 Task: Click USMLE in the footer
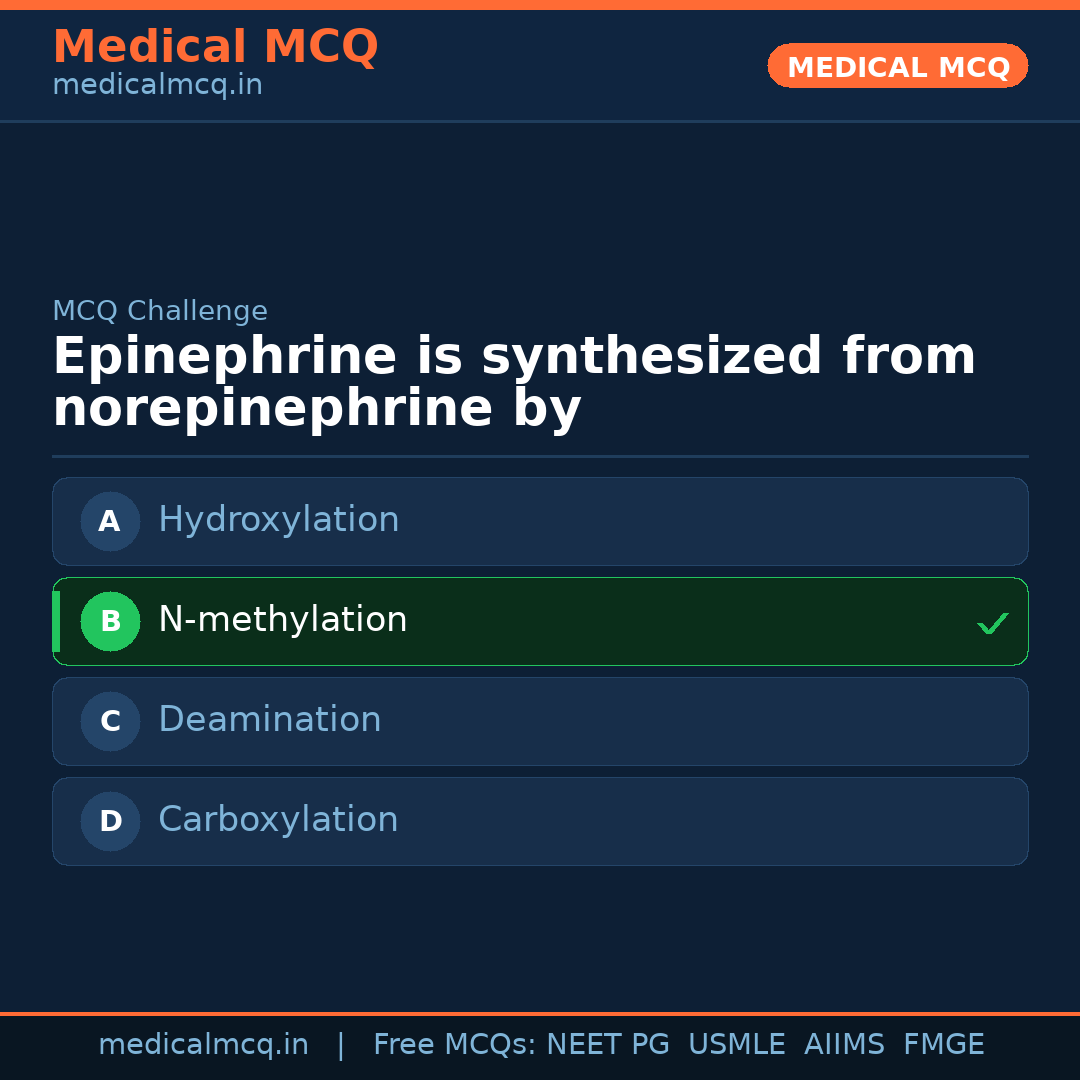736,1045
